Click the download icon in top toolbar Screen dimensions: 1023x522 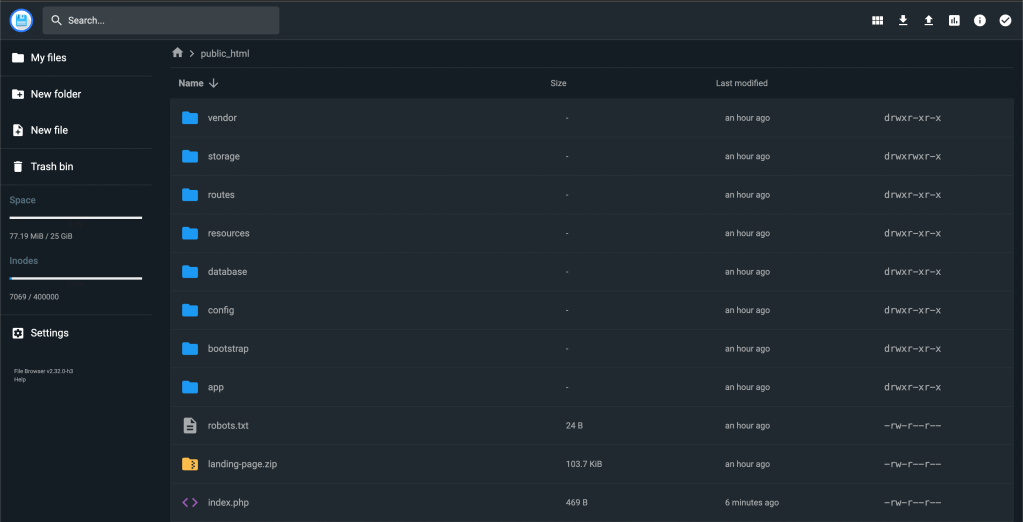click(903, 20)
